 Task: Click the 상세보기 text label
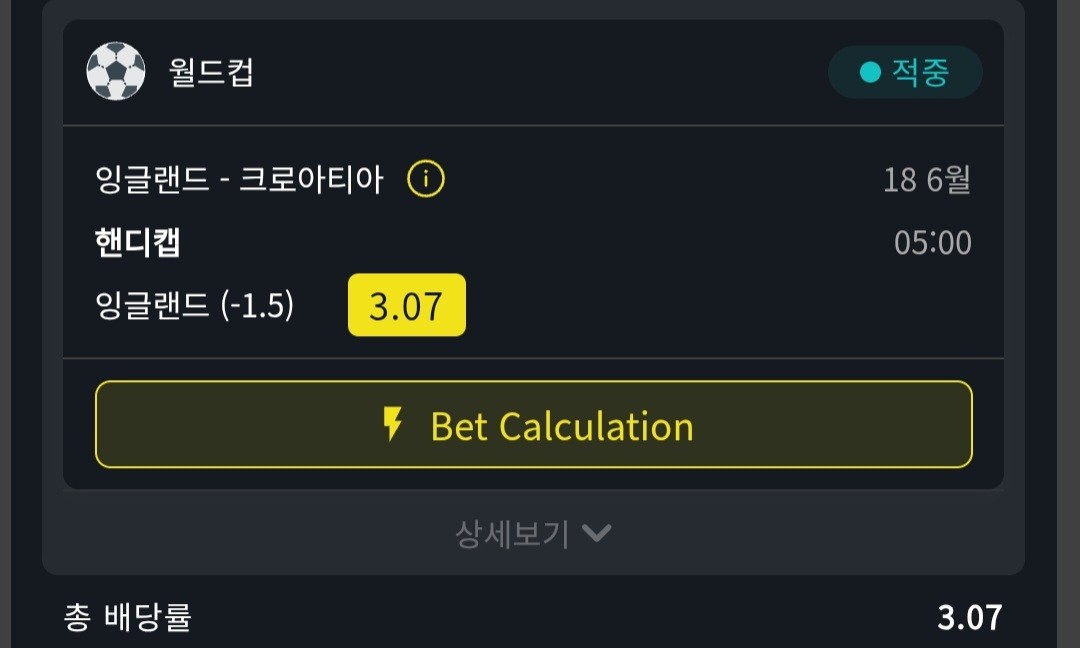pyautogui.click(x=512, y=534)
